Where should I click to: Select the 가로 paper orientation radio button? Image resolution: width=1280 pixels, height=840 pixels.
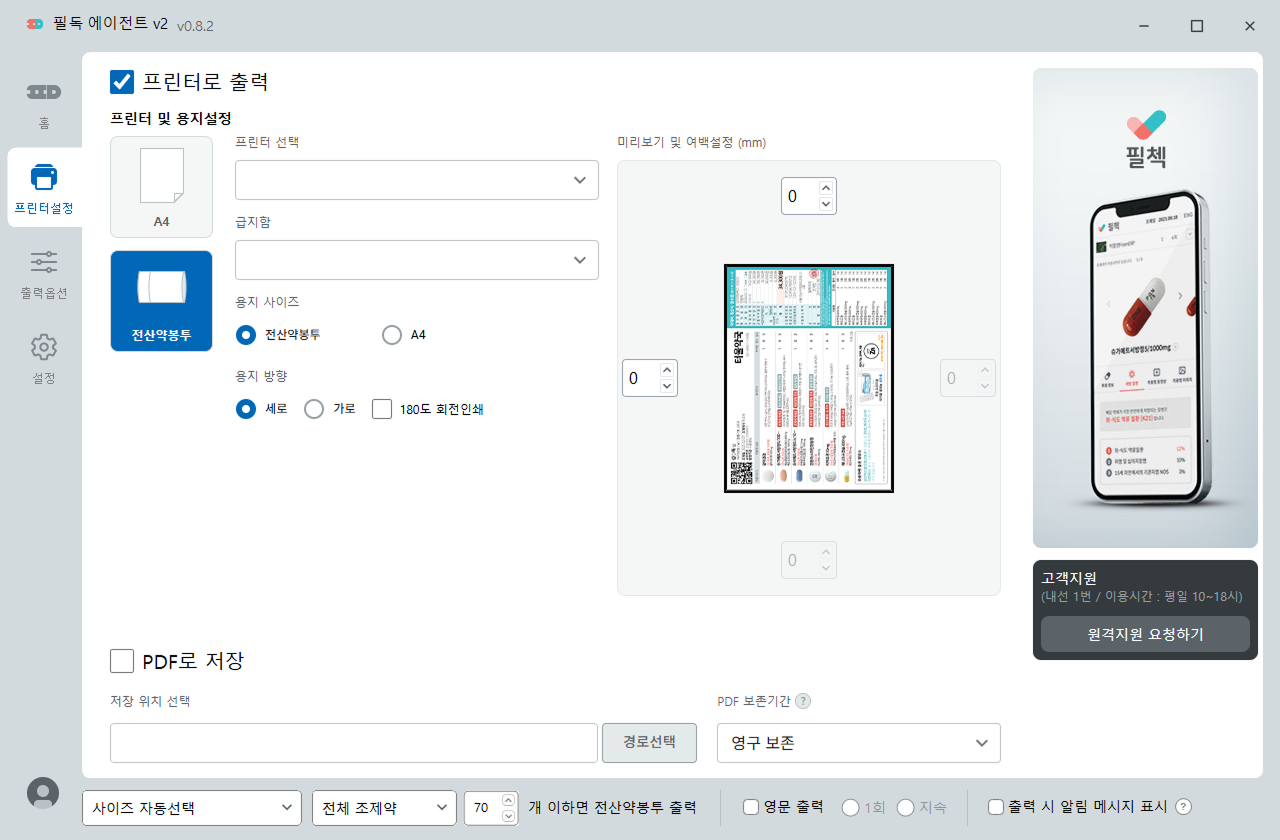(x=313, y=408)
